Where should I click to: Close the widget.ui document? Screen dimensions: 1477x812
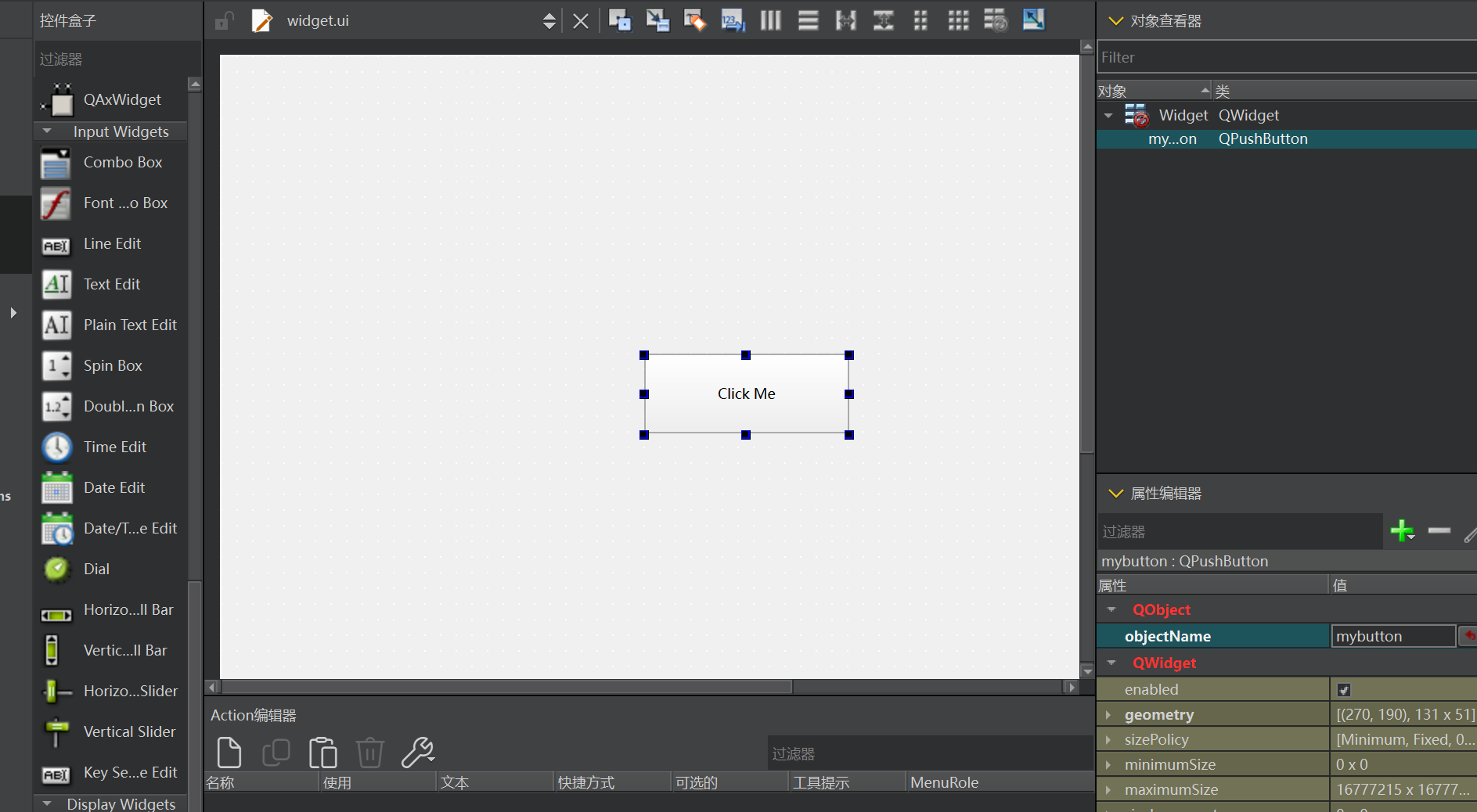pyautogui.click(x=580, y=21)
